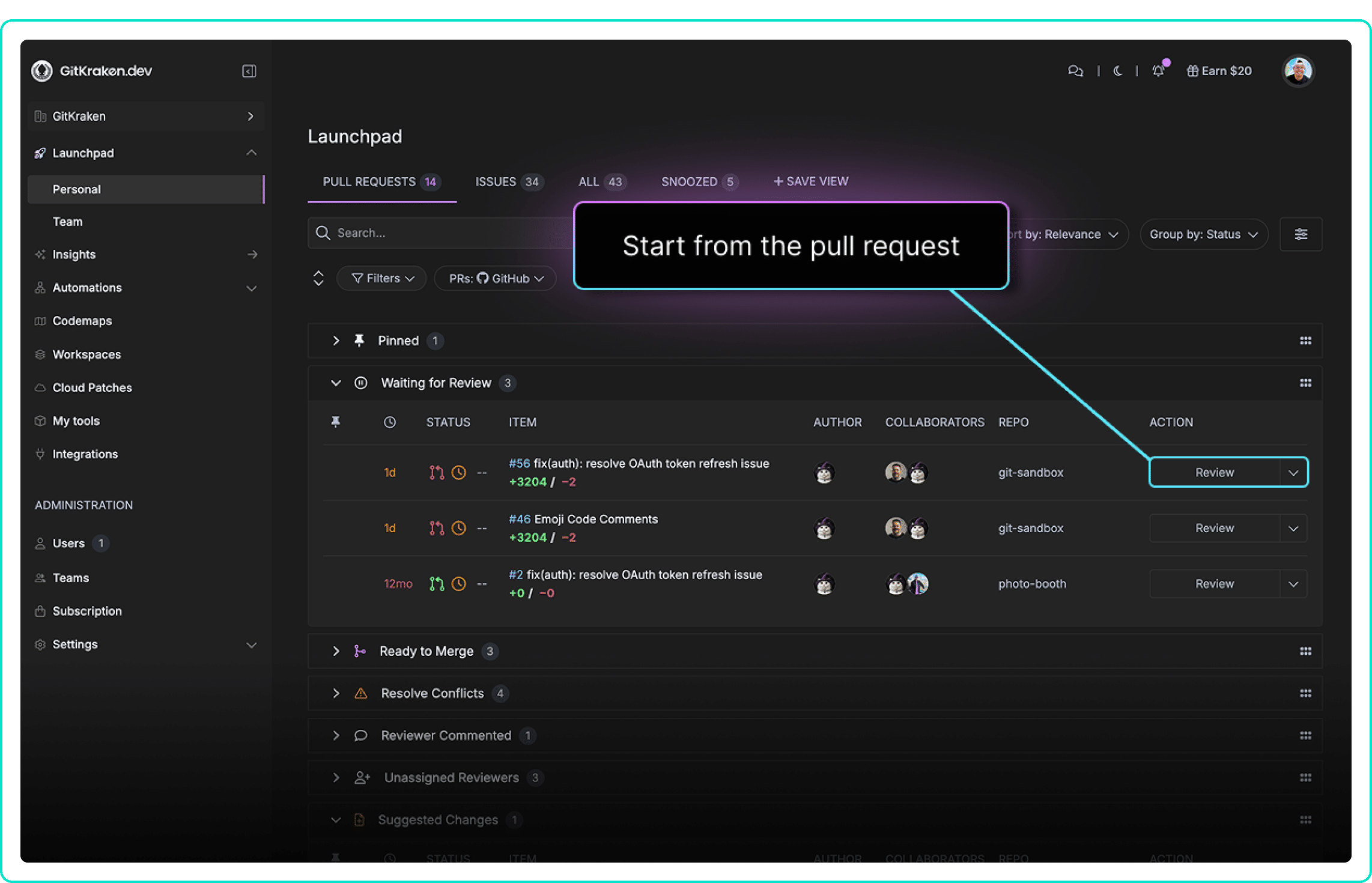Switch to Pull Requests tab

click(382, 181)
